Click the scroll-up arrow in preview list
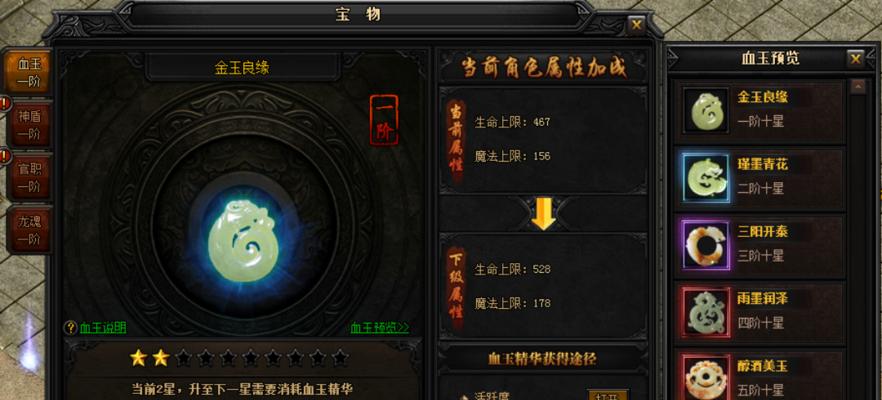The image size is (882, 400). 857,87
